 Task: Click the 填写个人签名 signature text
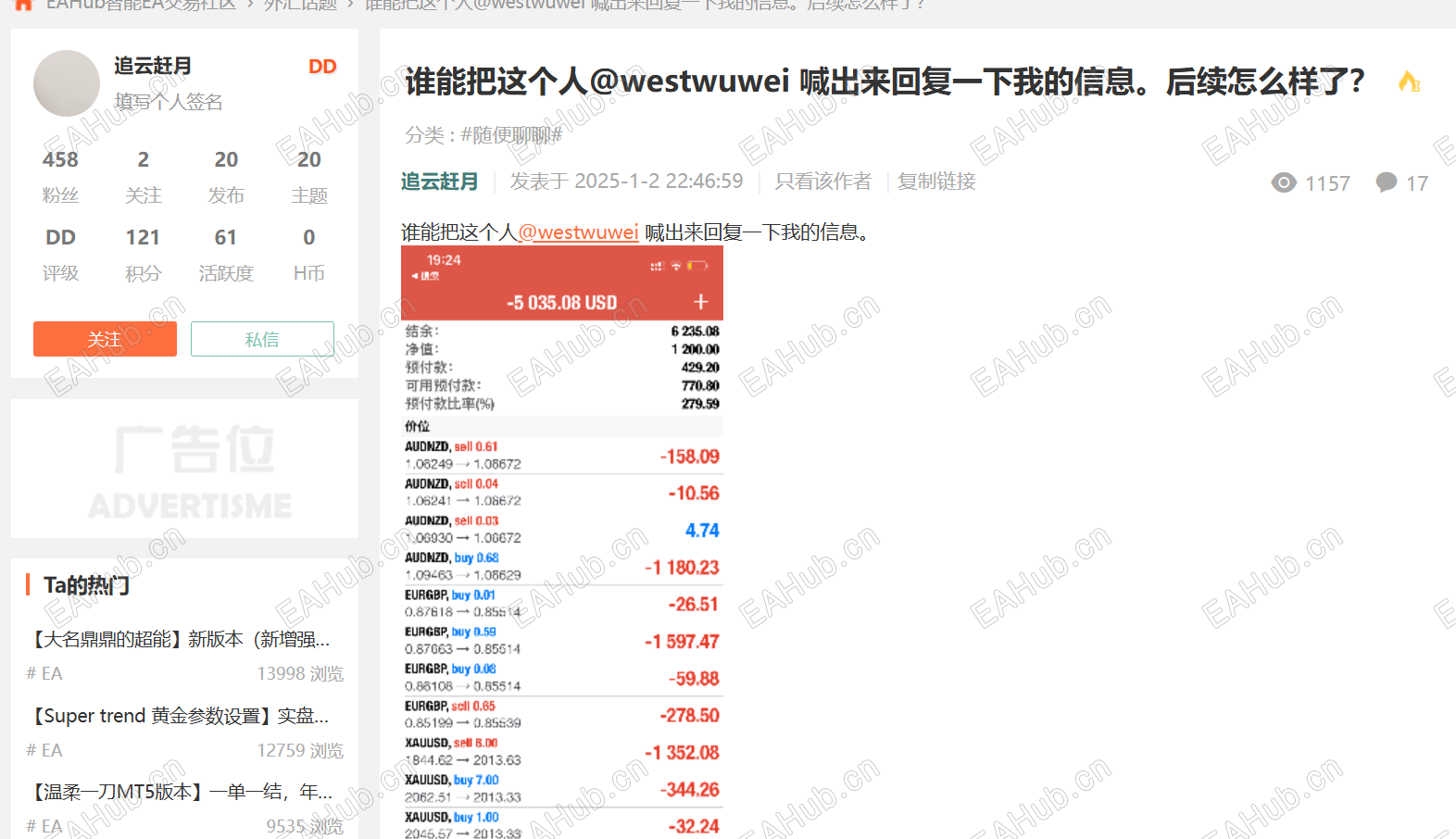coord(169,102)
